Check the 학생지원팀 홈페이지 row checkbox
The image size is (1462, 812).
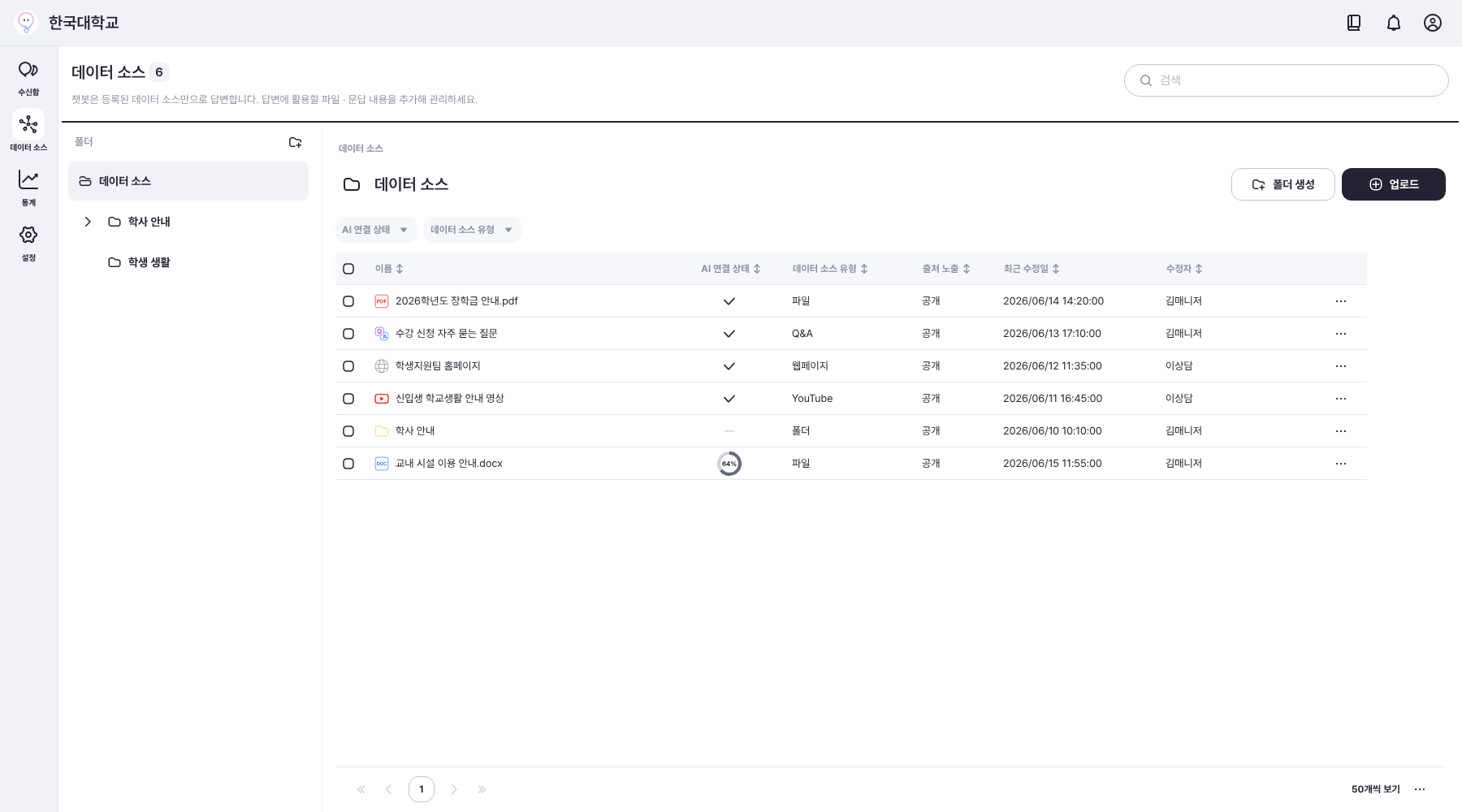click(348, 366)
